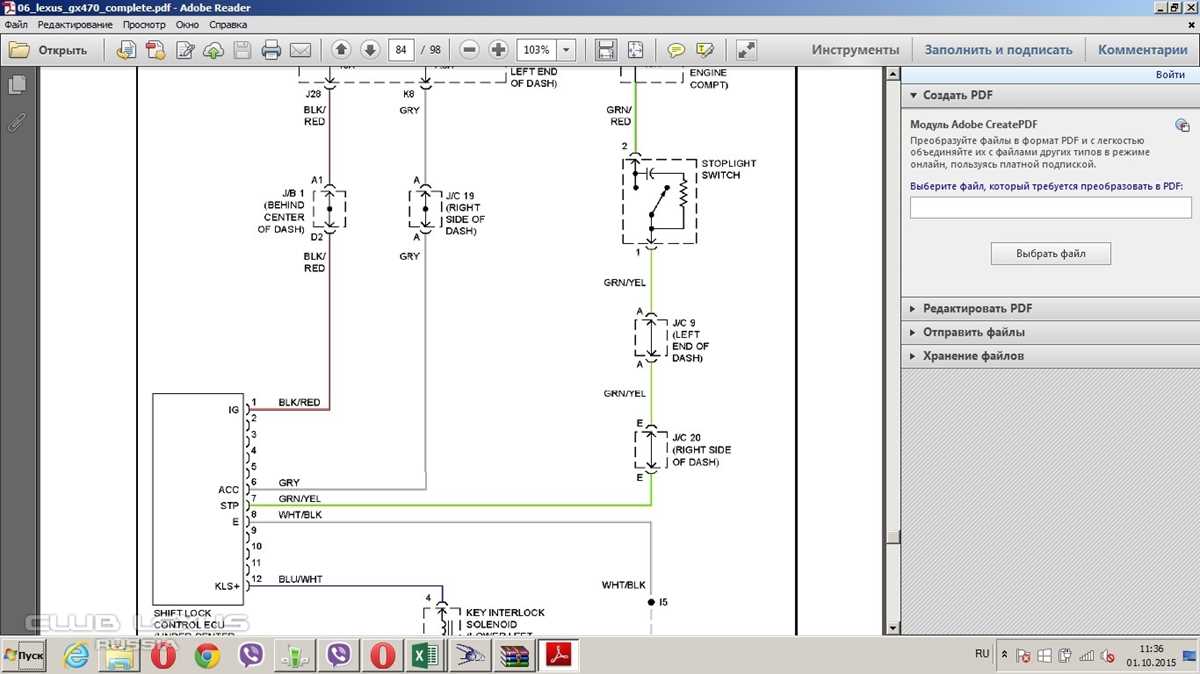The width and height of the screenshot is (1200, 674).
Task: Open the Окно menu
Action: pos(187,23)
